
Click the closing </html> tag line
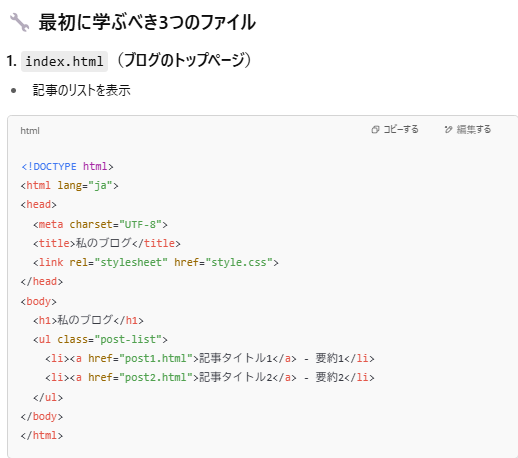click(42, 435)
